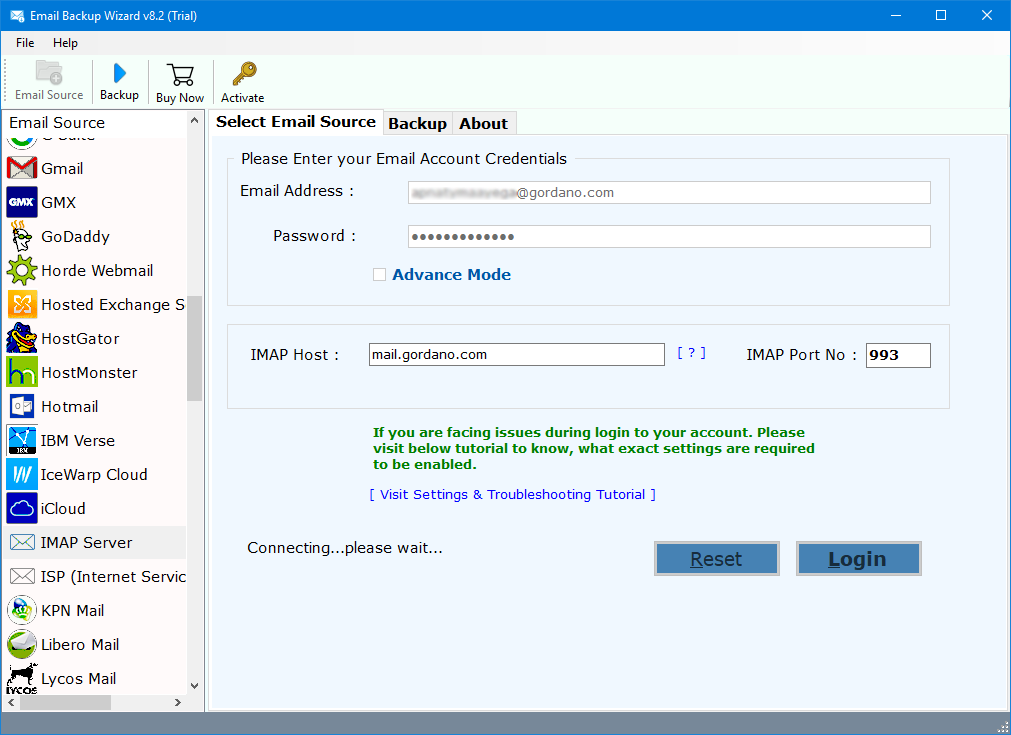Switch to the About tab
This screenshot has height=735, width=1011.
click(x=484, y=123)
